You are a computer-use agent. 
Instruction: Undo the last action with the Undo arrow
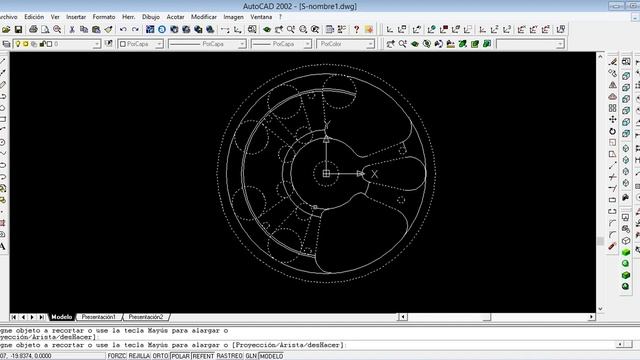(x=123, y=29)
